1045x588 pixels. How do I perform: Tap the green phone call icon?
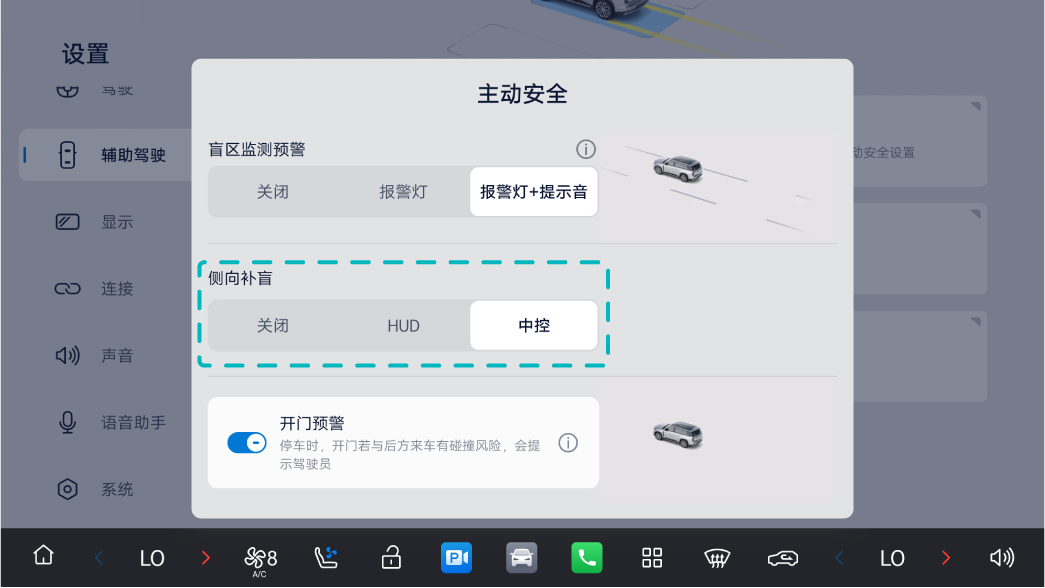[587, 557]
